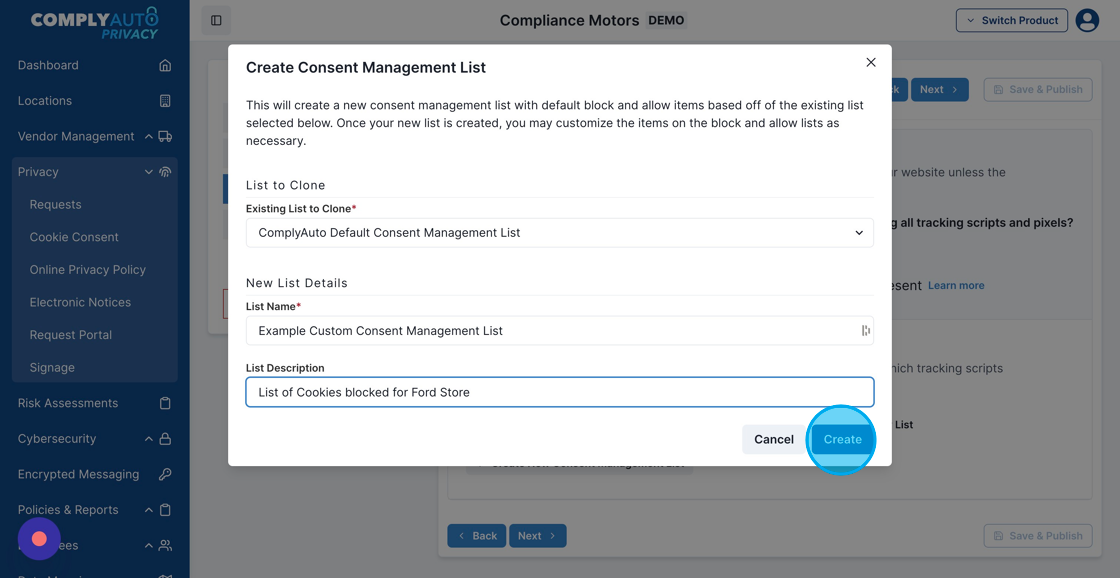
Task: Open the Switch Product dropdown
Action: [1012, 21]
